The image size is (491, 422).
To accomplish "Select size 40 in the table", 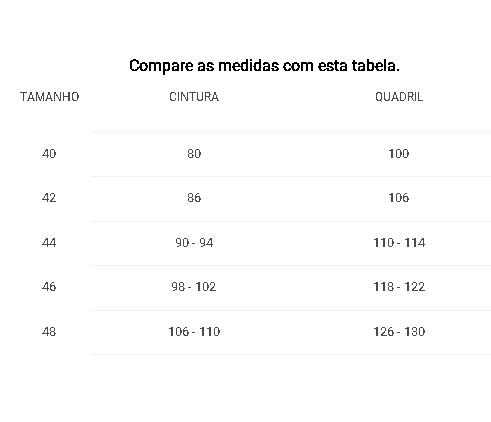I will (x=49, y=154).
